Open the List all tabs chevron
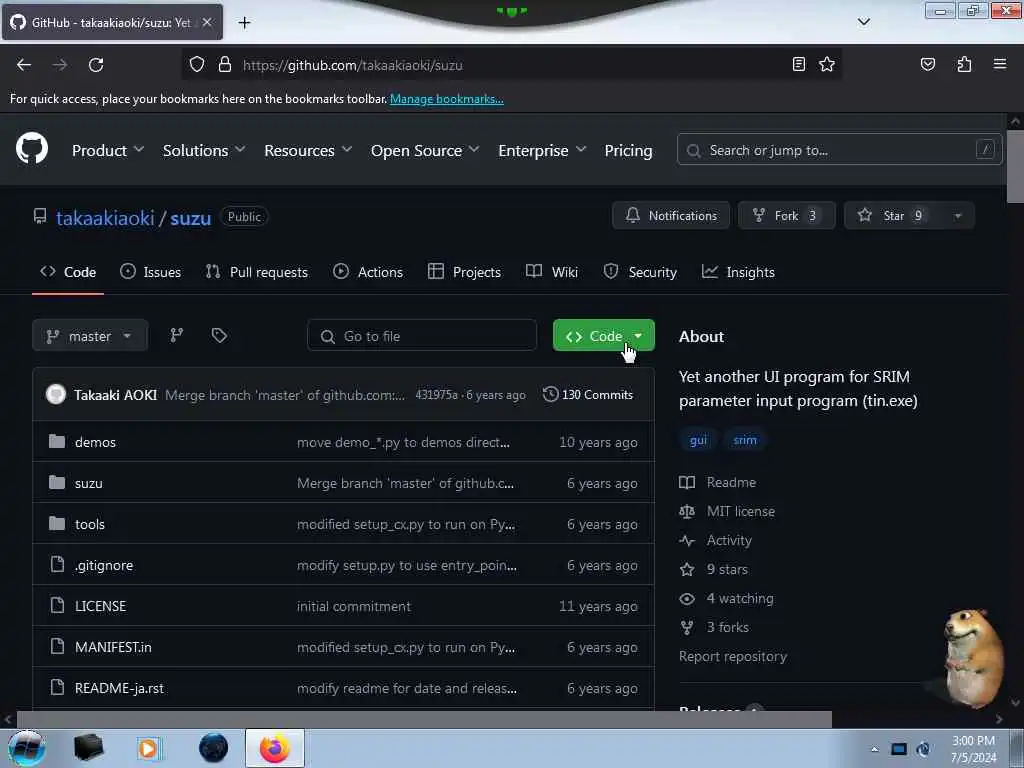 tap(863, 22)
